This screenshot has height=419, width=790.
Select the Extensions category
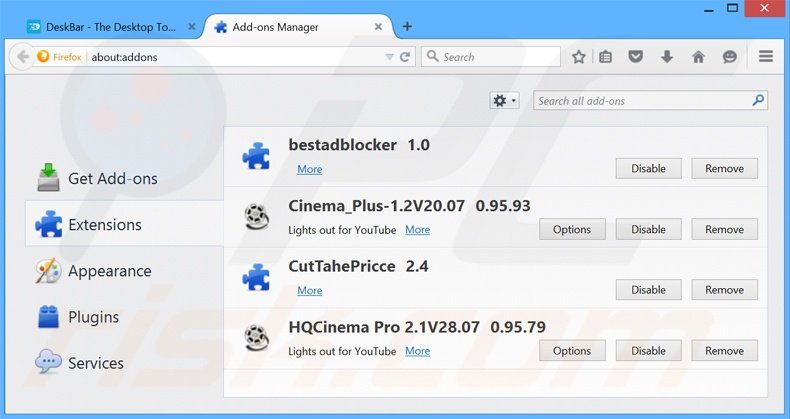(124, 224)
